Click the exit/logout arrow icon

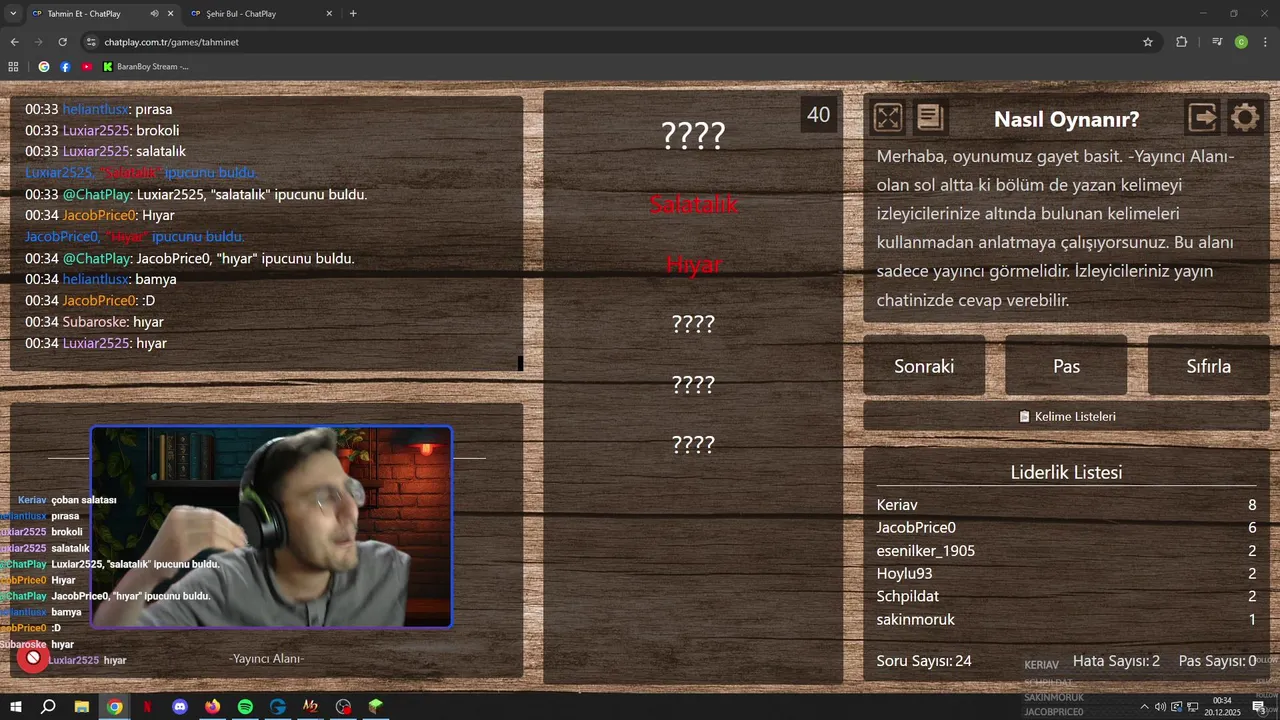coord(1203,118)
